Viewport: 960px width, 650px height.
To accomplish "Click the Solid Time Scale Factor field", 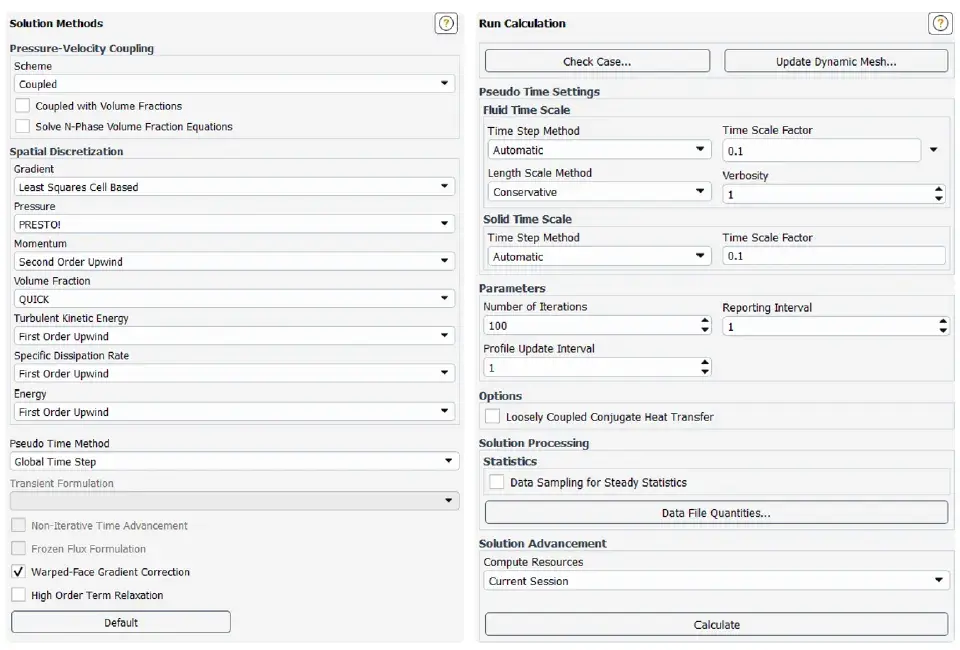I will pos(834,256).
